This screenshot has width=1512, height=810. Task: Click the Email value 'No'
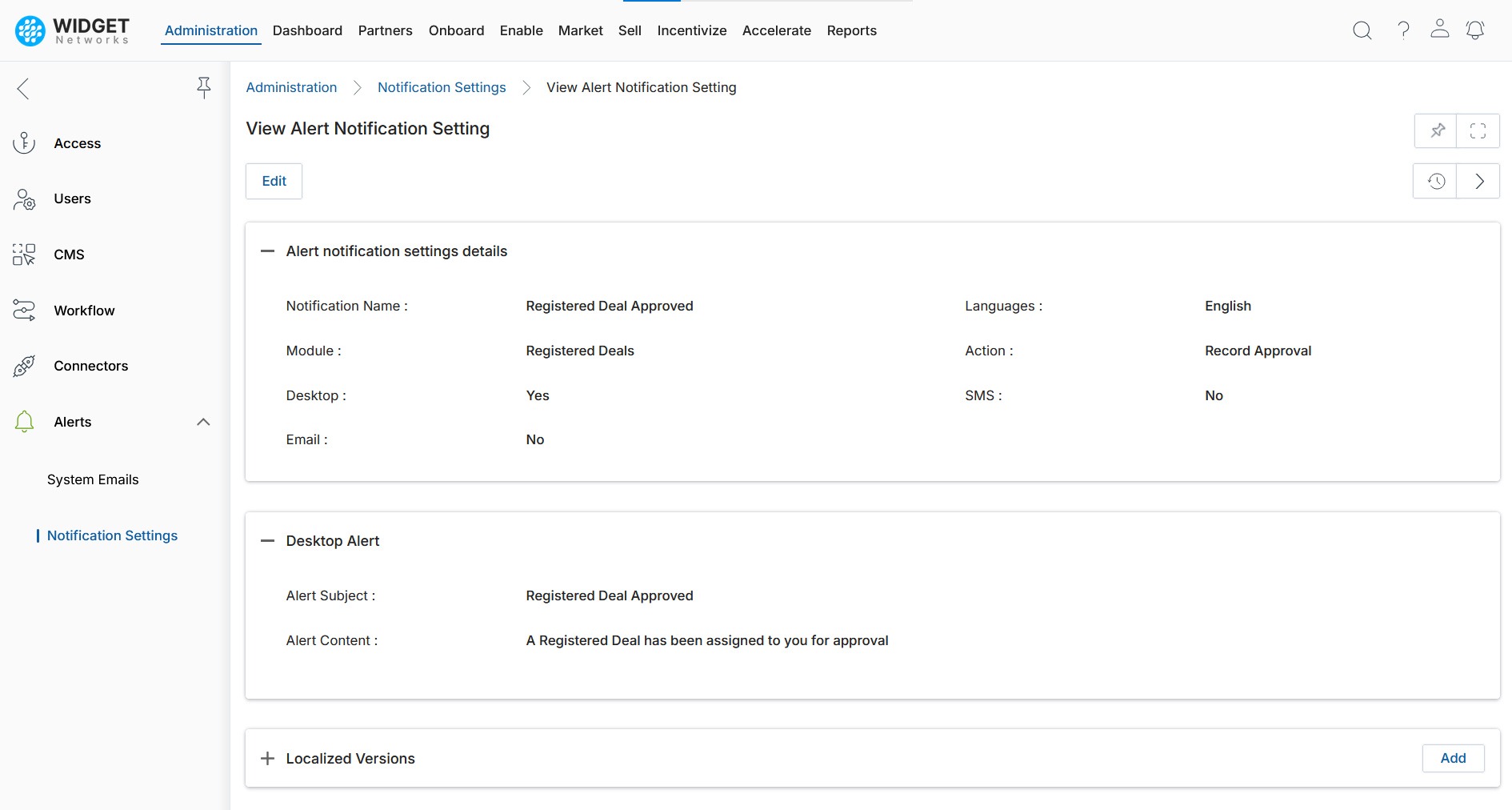pyautogui.click(x=535, y=439)
